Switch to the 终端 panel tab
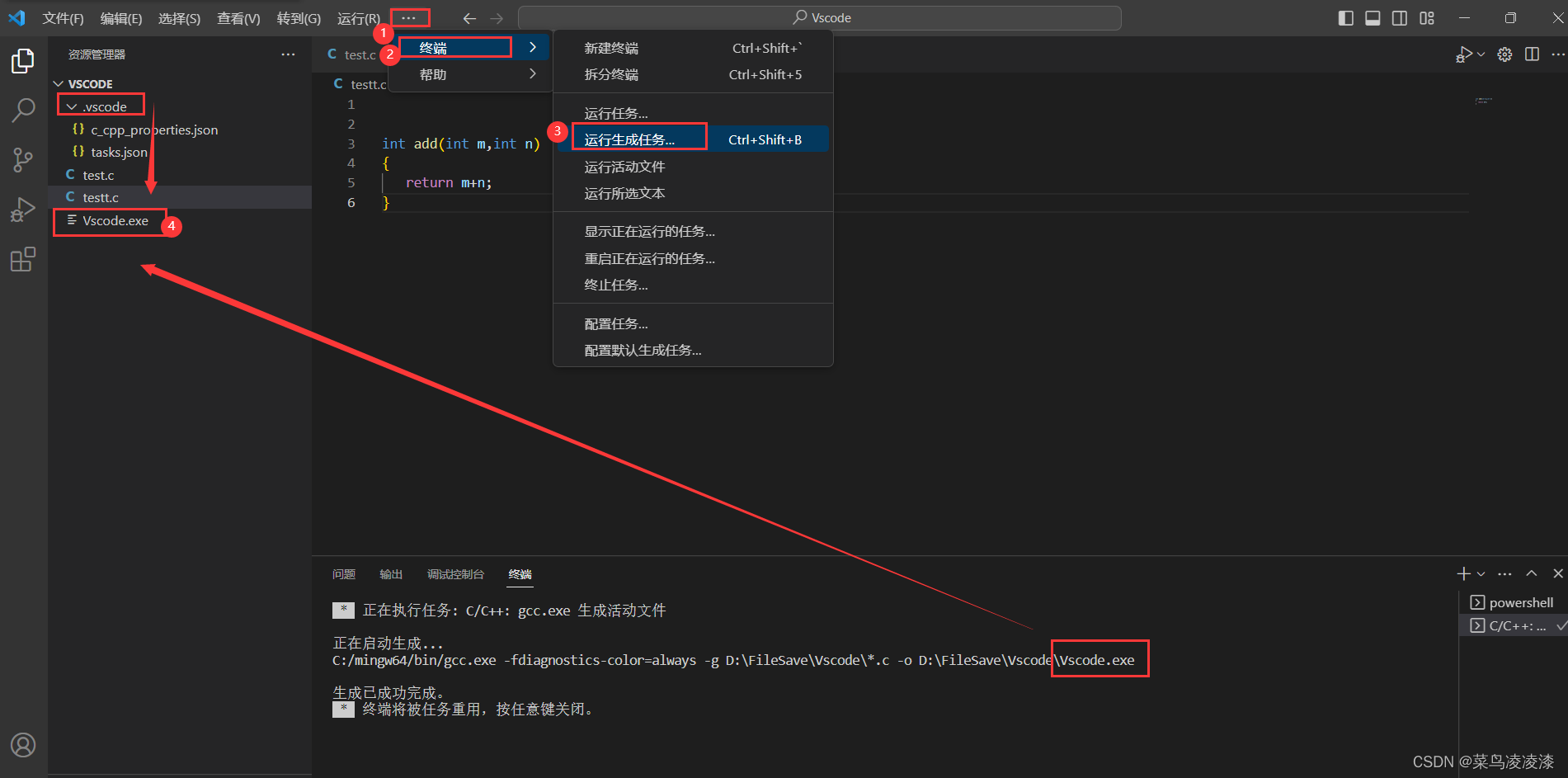Image resolution: width=1568 pixels, height=778 pixels. (x=520, y=574)
